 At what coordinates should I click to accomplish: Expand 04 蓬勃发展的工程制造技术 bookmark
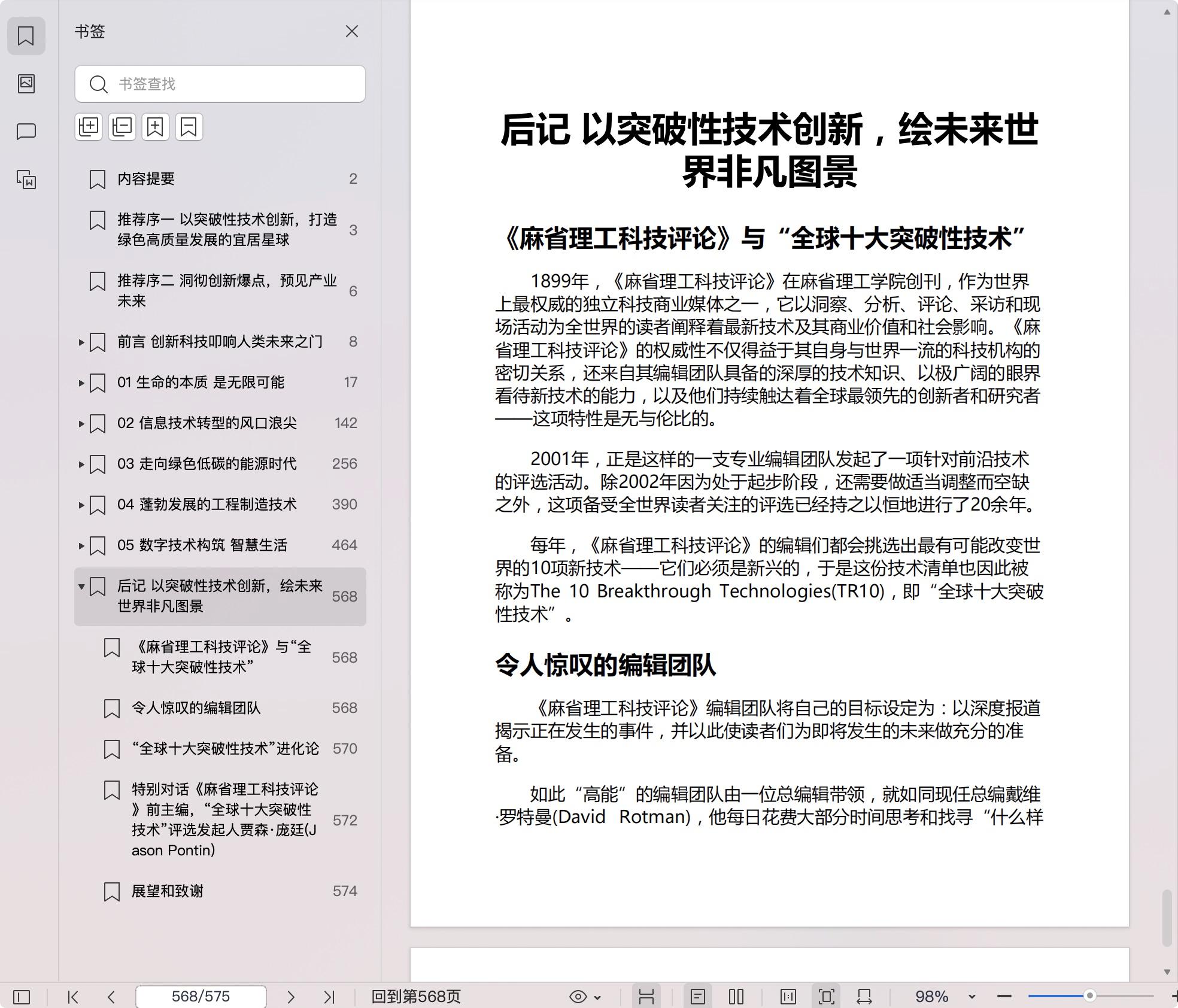coord(81,505)
